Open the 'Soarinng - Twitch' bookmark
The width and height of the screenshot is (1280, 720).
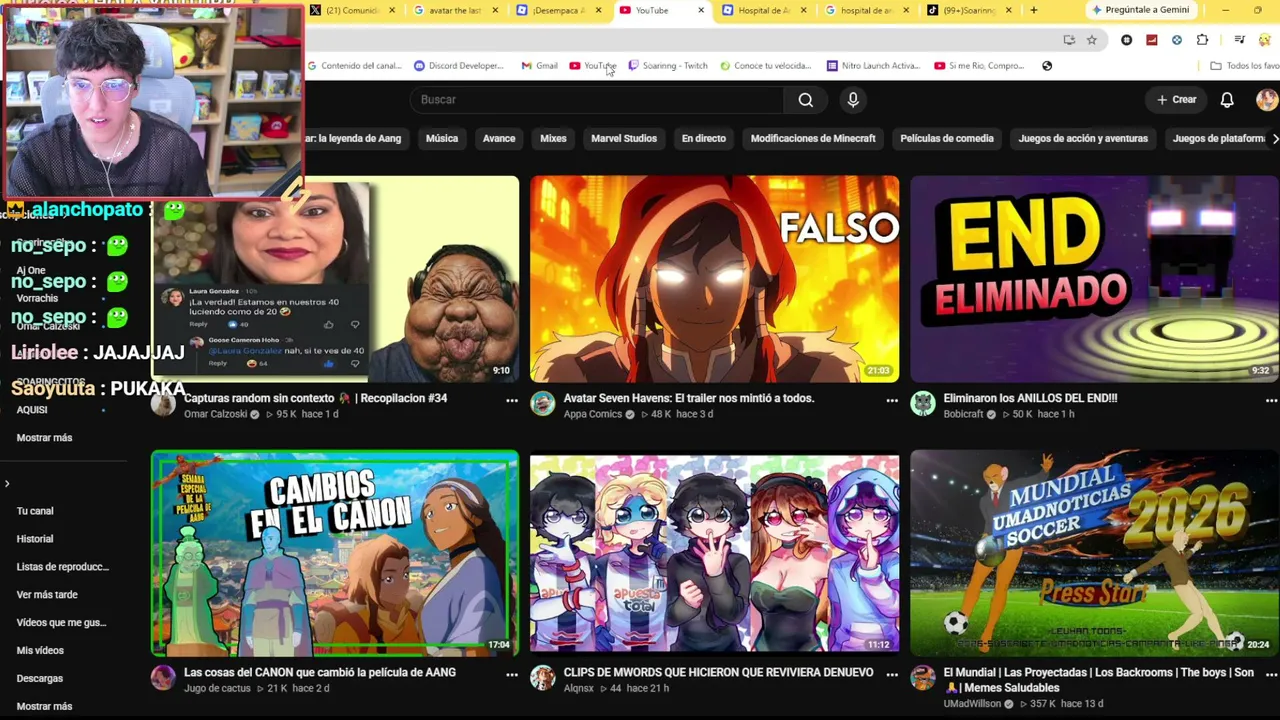point(668,66)
